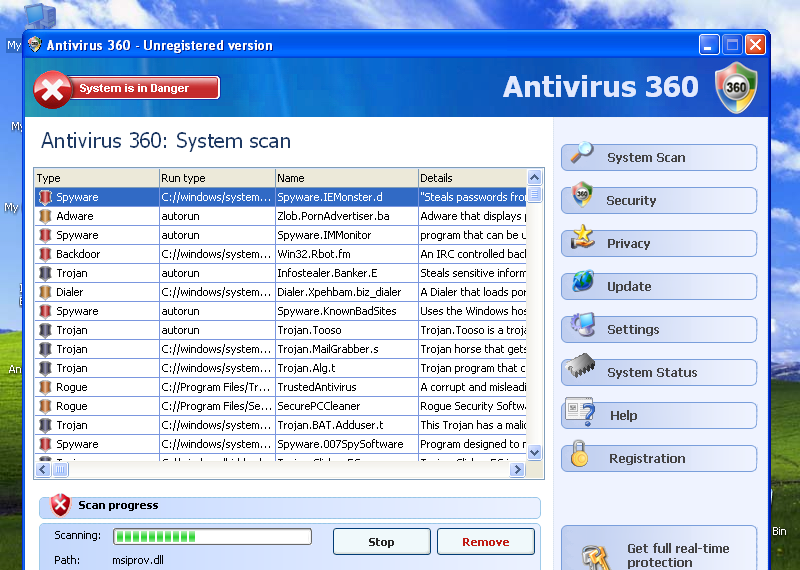This screenshot has height=570, width=800.
Task: Click the Settings monitor icon
Action: coord(582,326)
